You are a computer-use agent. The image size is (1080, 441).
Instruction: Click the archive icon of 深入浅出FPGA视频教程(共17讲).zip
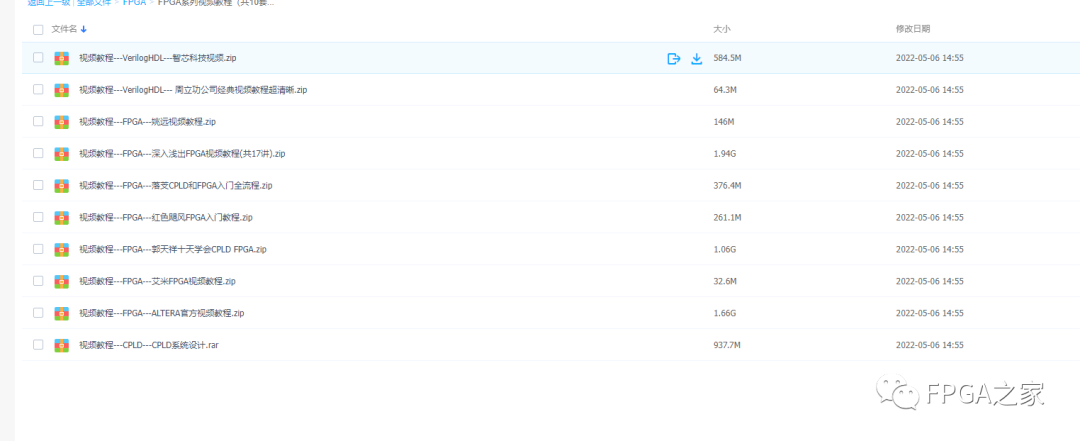(62, 154)
